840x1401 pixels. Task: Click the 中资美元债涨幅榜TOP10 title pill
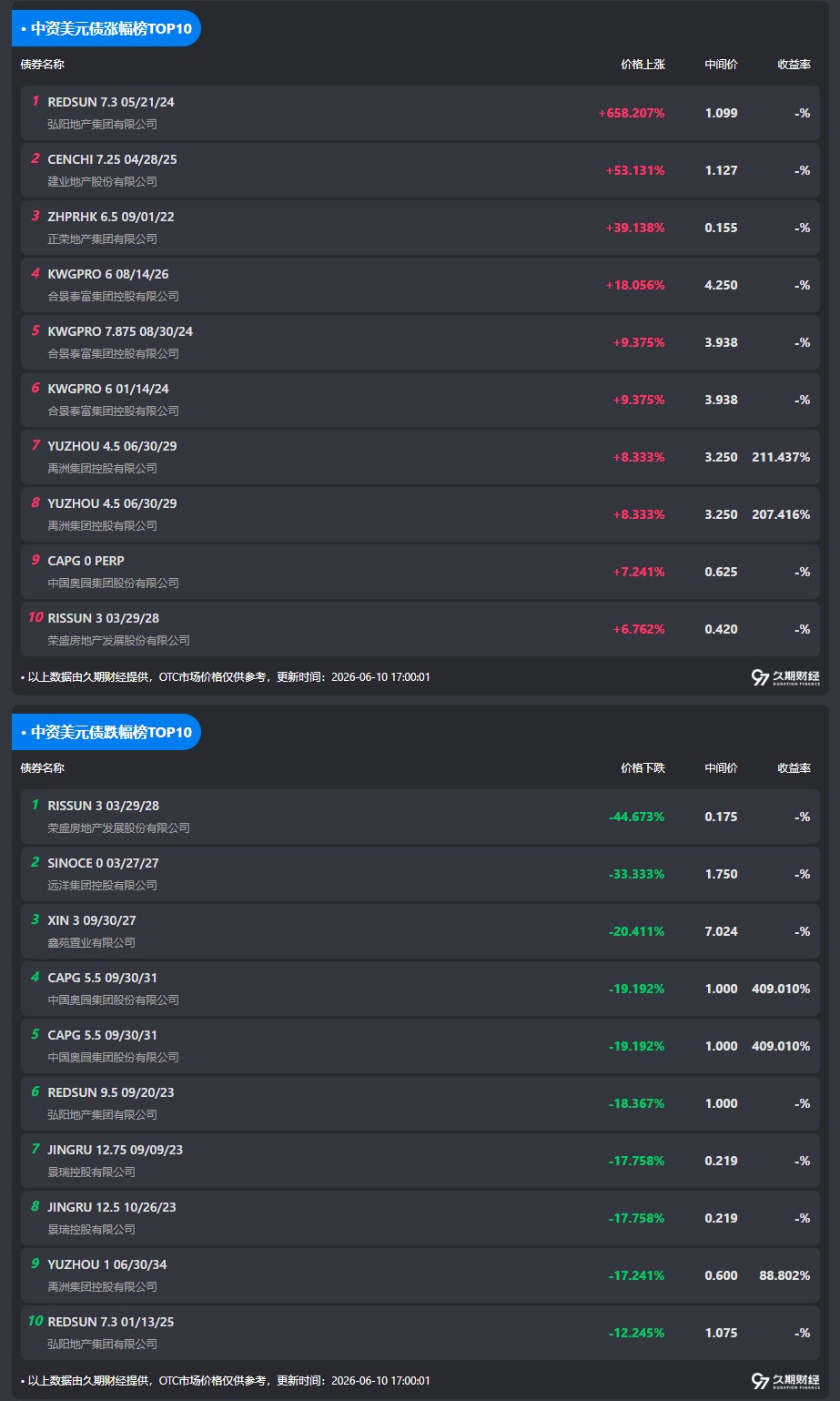click(106, 28)
